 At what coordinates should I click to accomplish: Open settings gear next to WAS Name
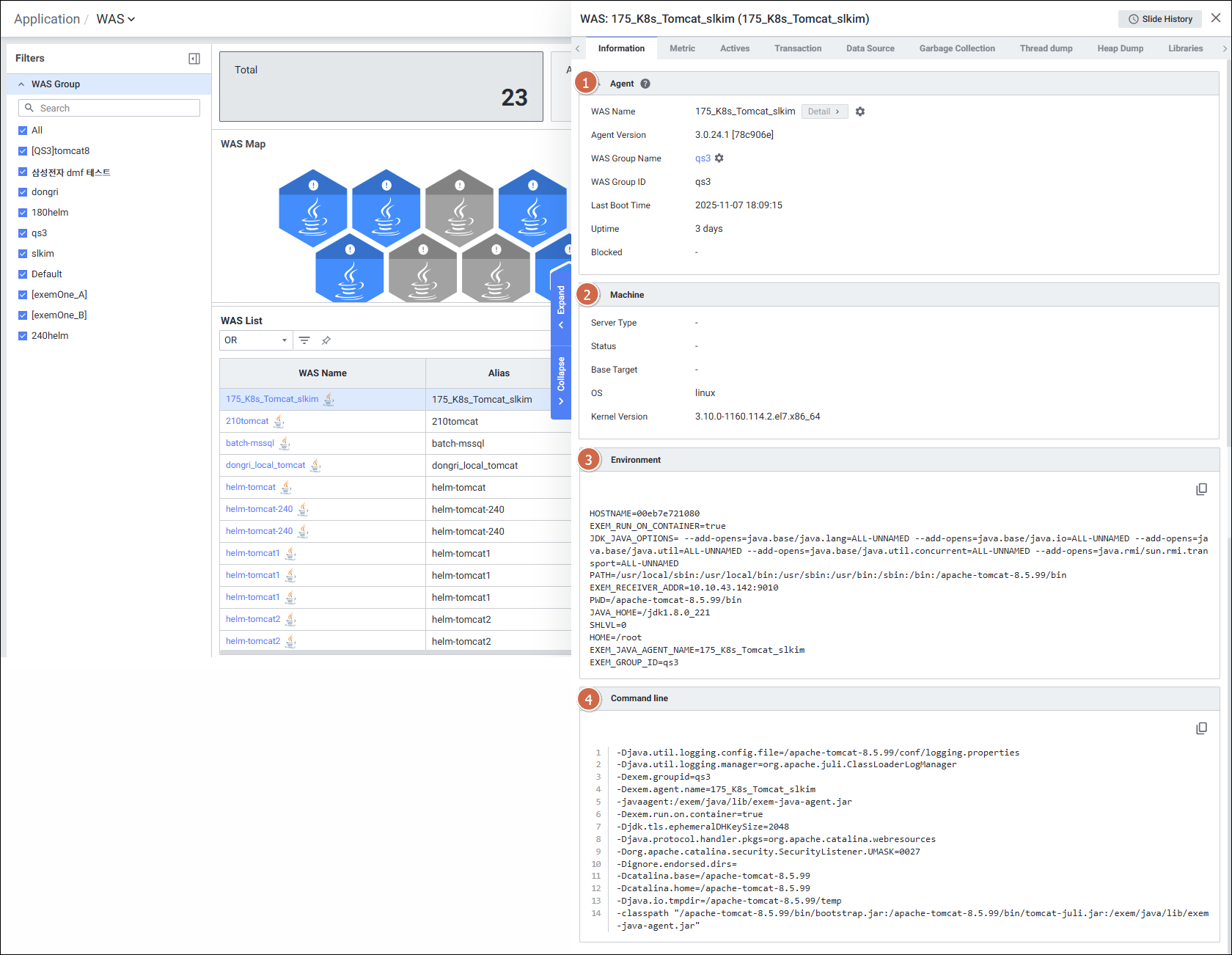coord(860,111)
